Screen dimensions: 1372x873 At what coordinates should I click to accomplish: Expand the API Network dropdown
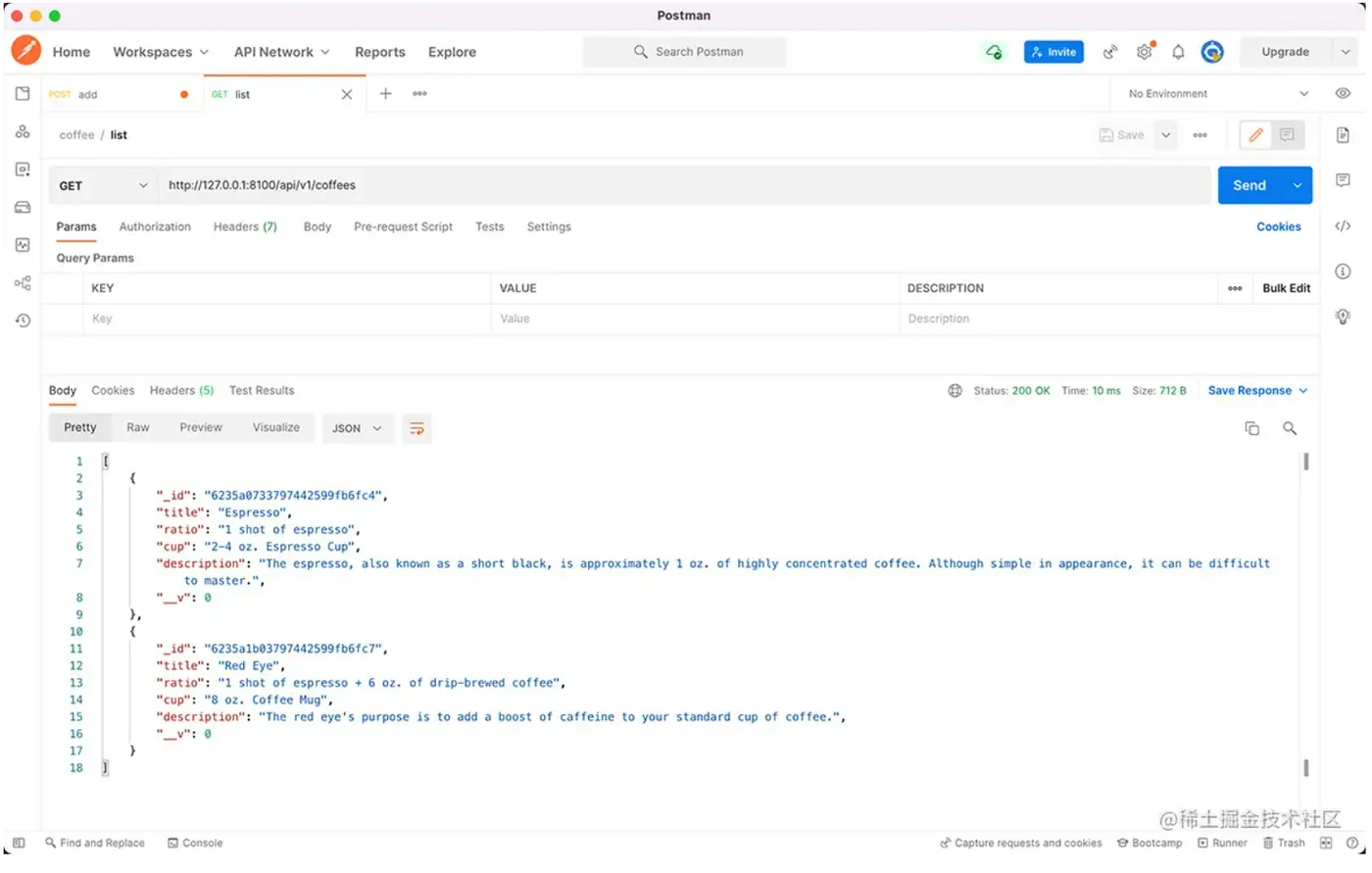pos(282,52)
